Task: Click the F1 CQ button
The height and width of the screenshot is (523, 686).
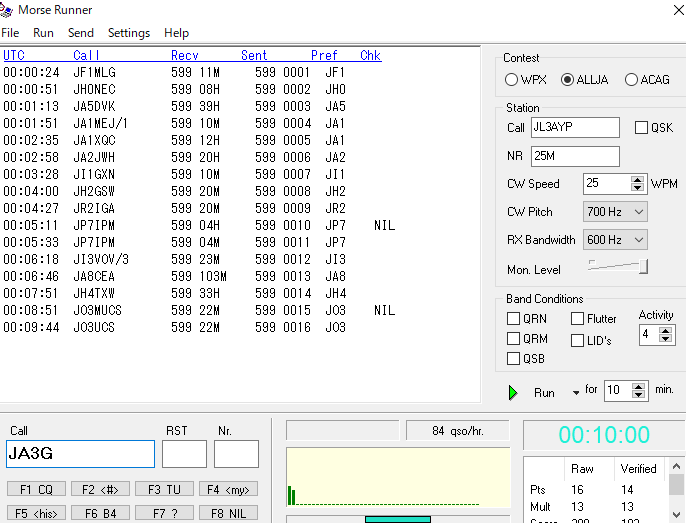Action: click(x=36, y=489)
